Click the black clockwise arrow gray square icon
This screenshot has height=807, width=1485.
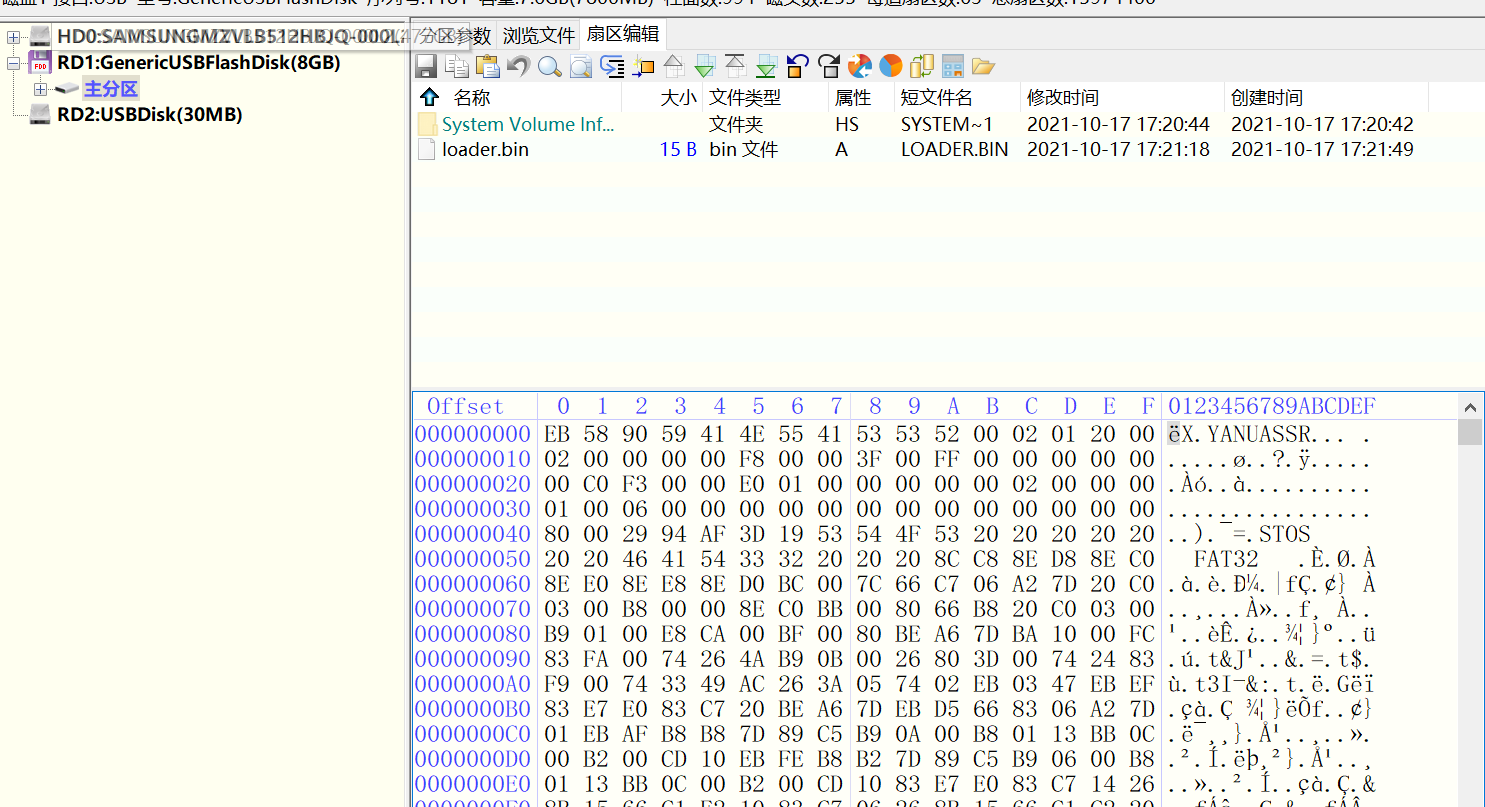click(829, 66)
